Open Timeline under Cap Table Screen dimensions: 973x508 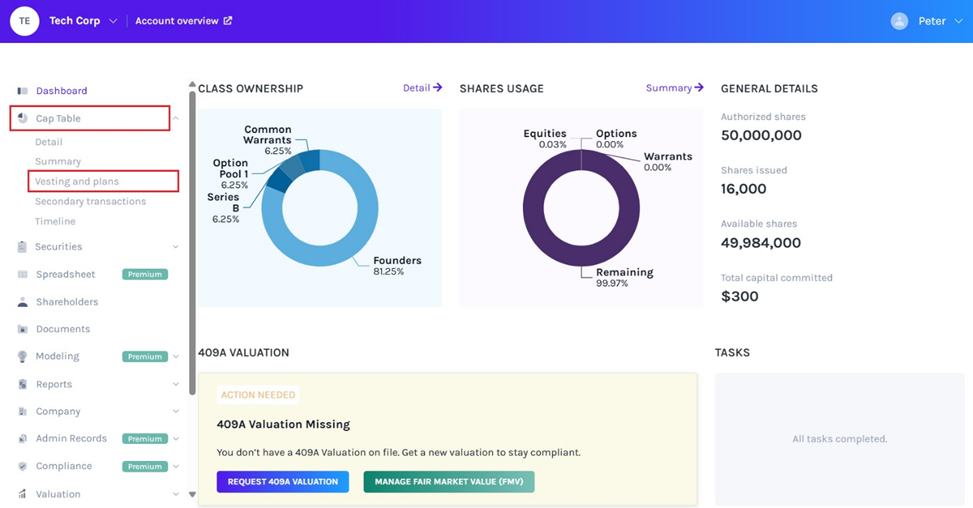point(55,221)
